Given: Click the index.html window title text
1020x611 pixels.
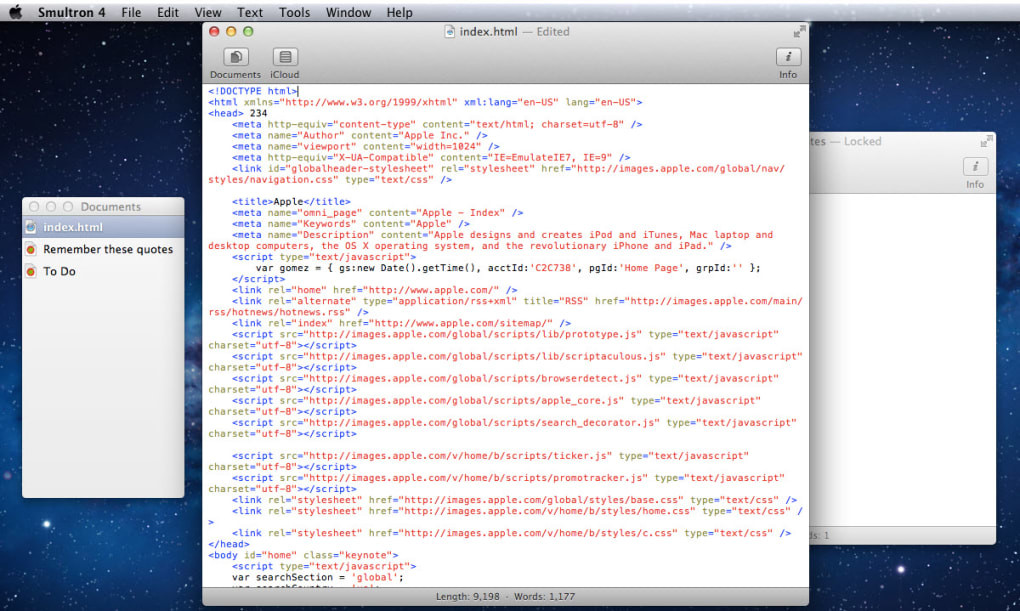Looking at the screenshot, I should tap(489, 31).
